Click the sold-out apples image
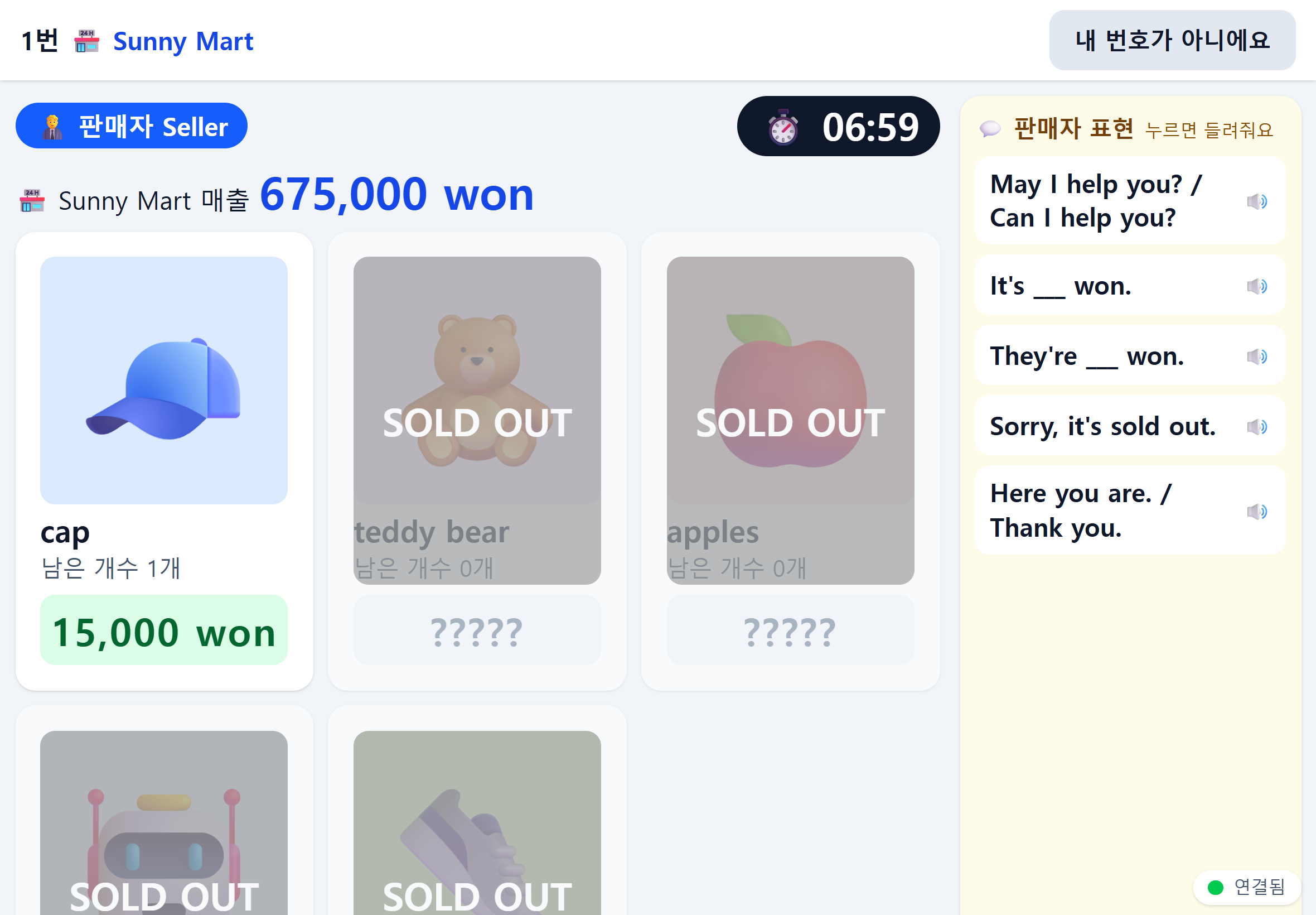Screen dimensions: 1316x915 [x=791, y=381]
